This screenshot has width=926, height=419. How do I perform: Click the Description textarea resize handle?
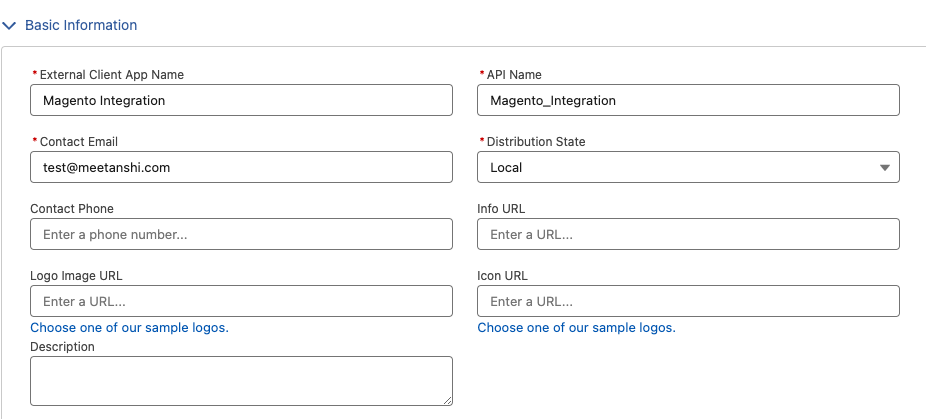447,400
